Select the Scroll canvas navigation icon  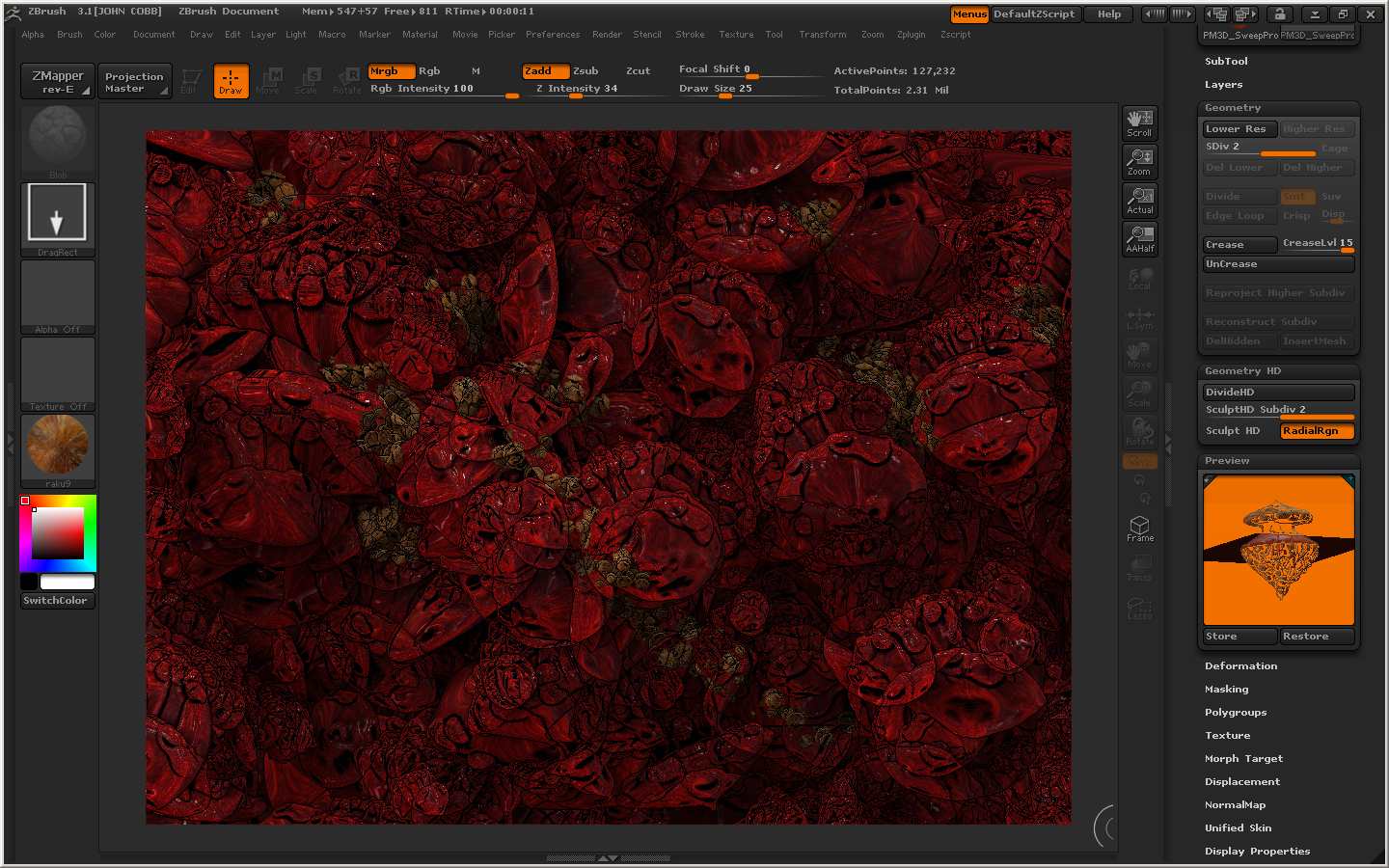click(x=1139, y=123)
